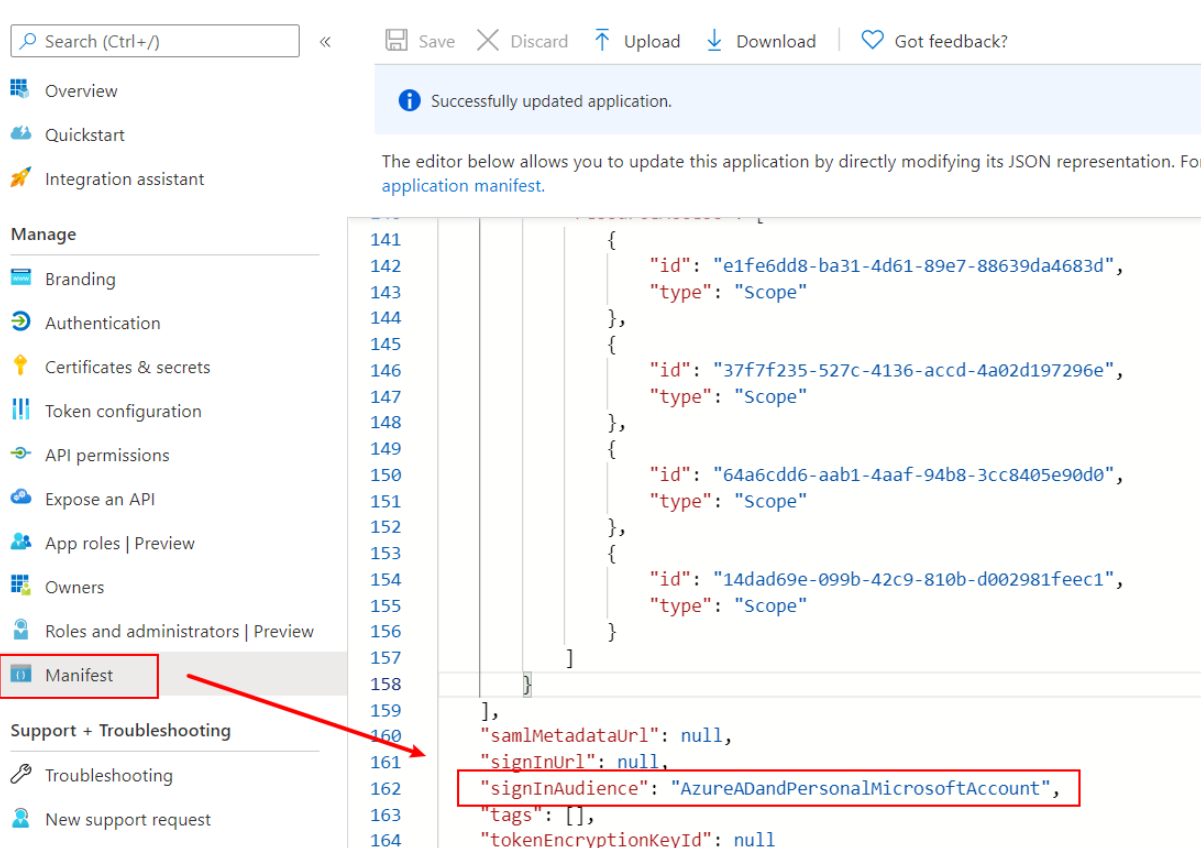Click the Branding icon

[21, 278]
